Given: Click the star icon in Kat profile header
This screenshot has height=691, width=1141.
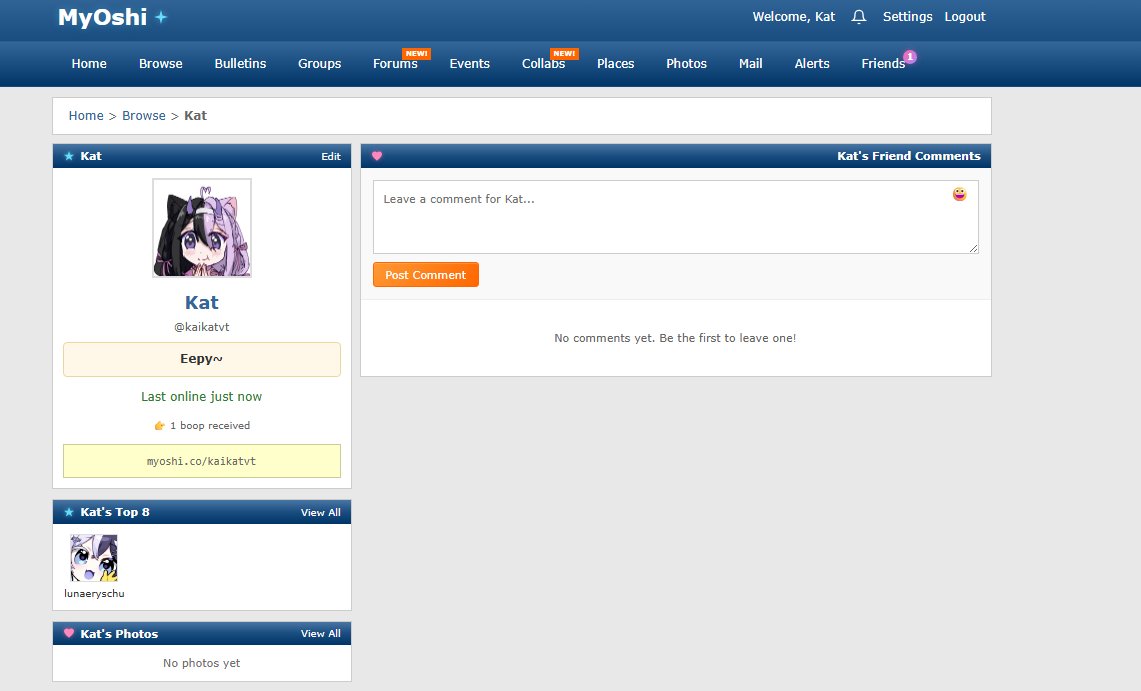Looking at the screenshot, I should click(x=69, y=156).
